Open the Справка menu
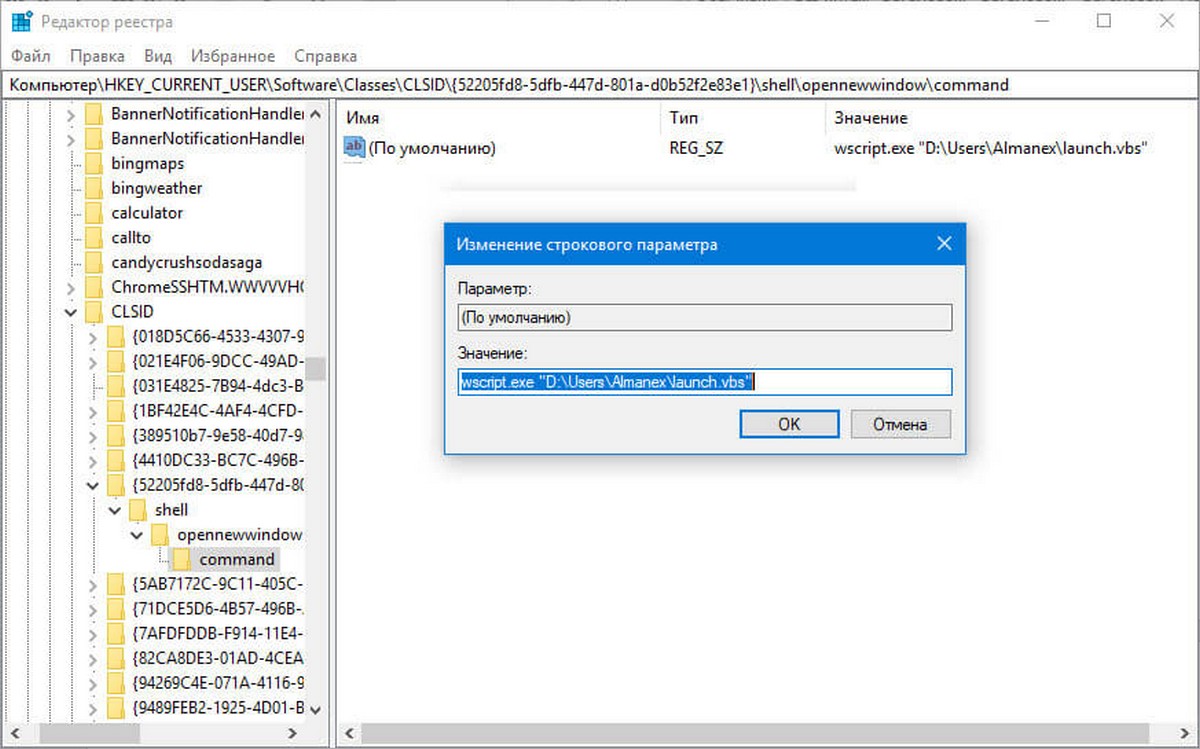 pyautogui.click(x=325, y=56)
